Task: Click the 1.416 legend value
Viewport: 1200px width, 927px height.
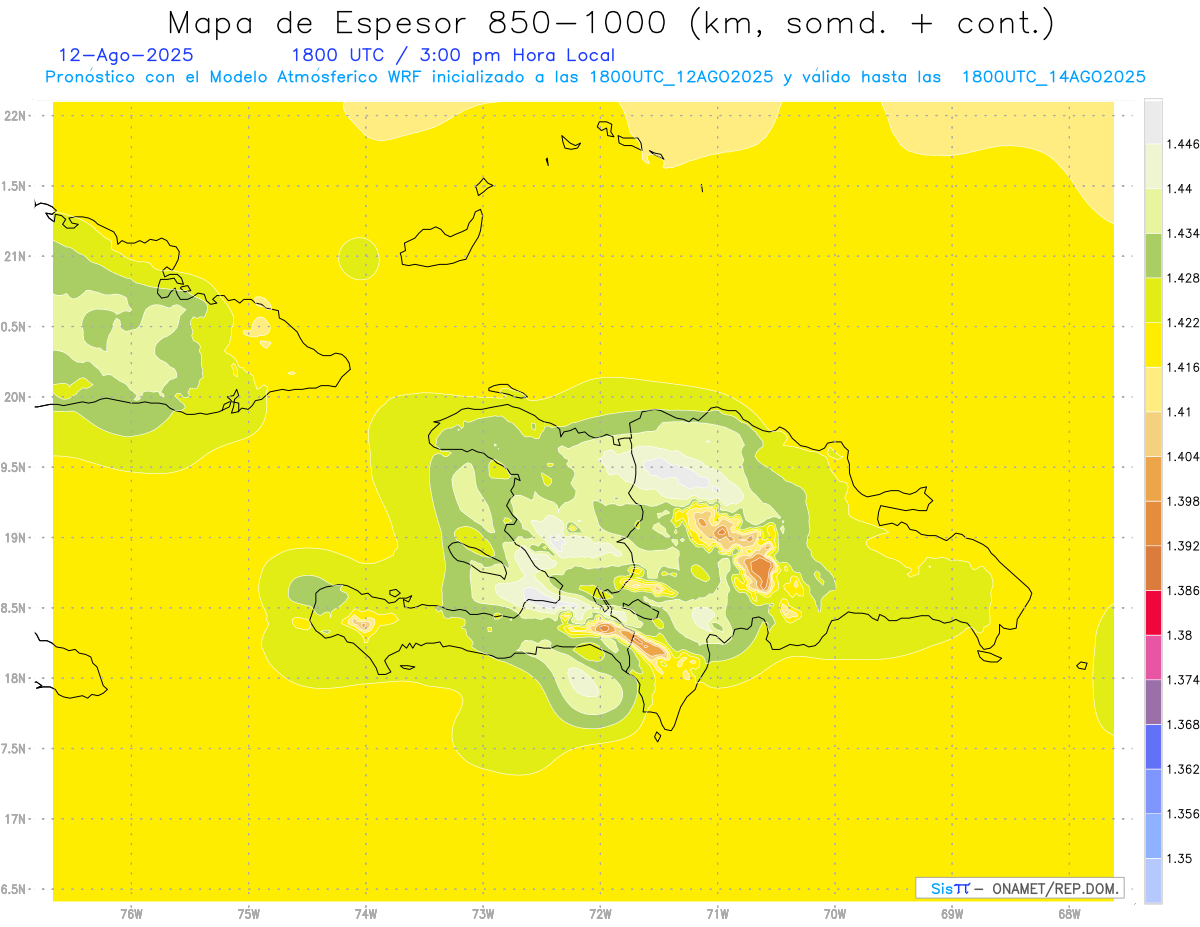Action: click(x=1185, y=367)
